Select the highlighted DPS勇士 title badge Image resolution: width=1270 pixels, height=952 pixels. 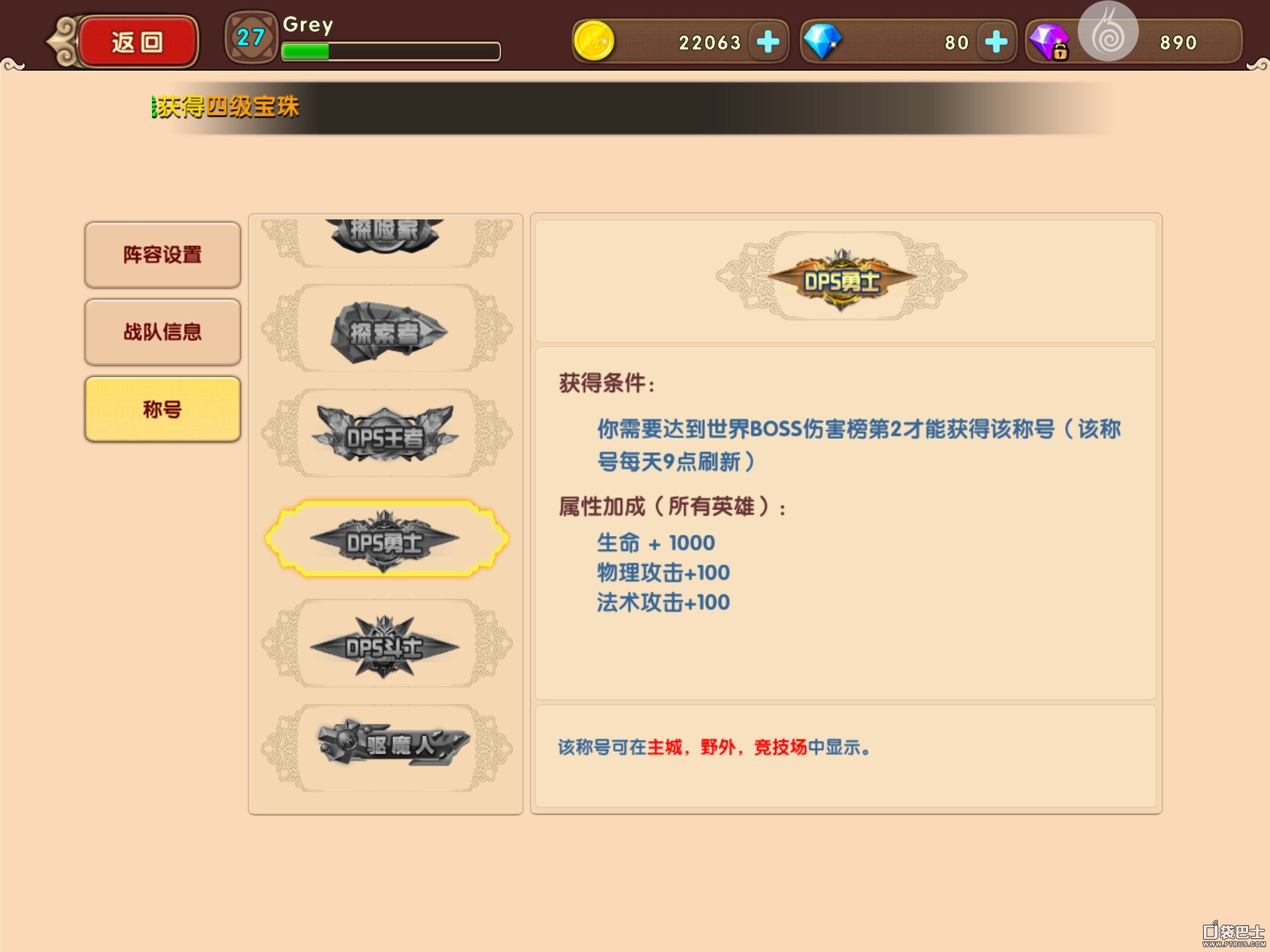coord(387,539)
